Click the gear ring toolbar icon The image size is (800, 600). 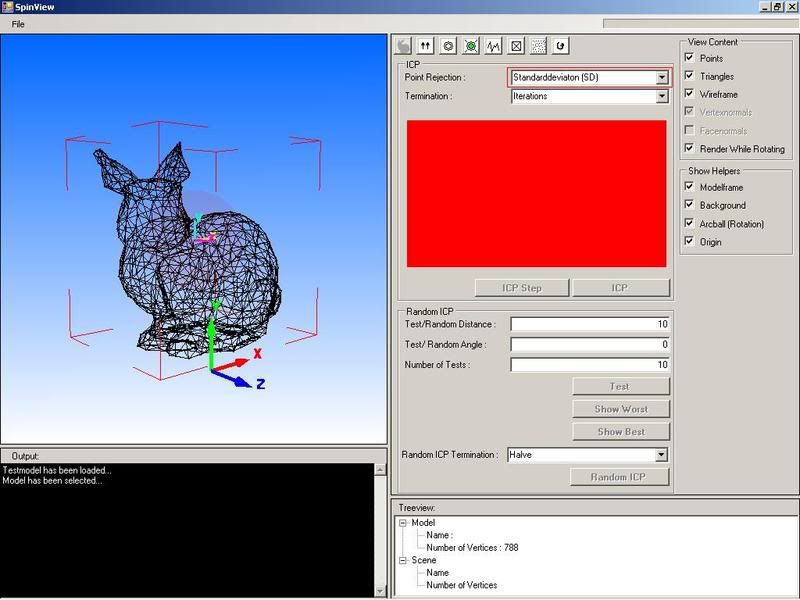point(448,46)
